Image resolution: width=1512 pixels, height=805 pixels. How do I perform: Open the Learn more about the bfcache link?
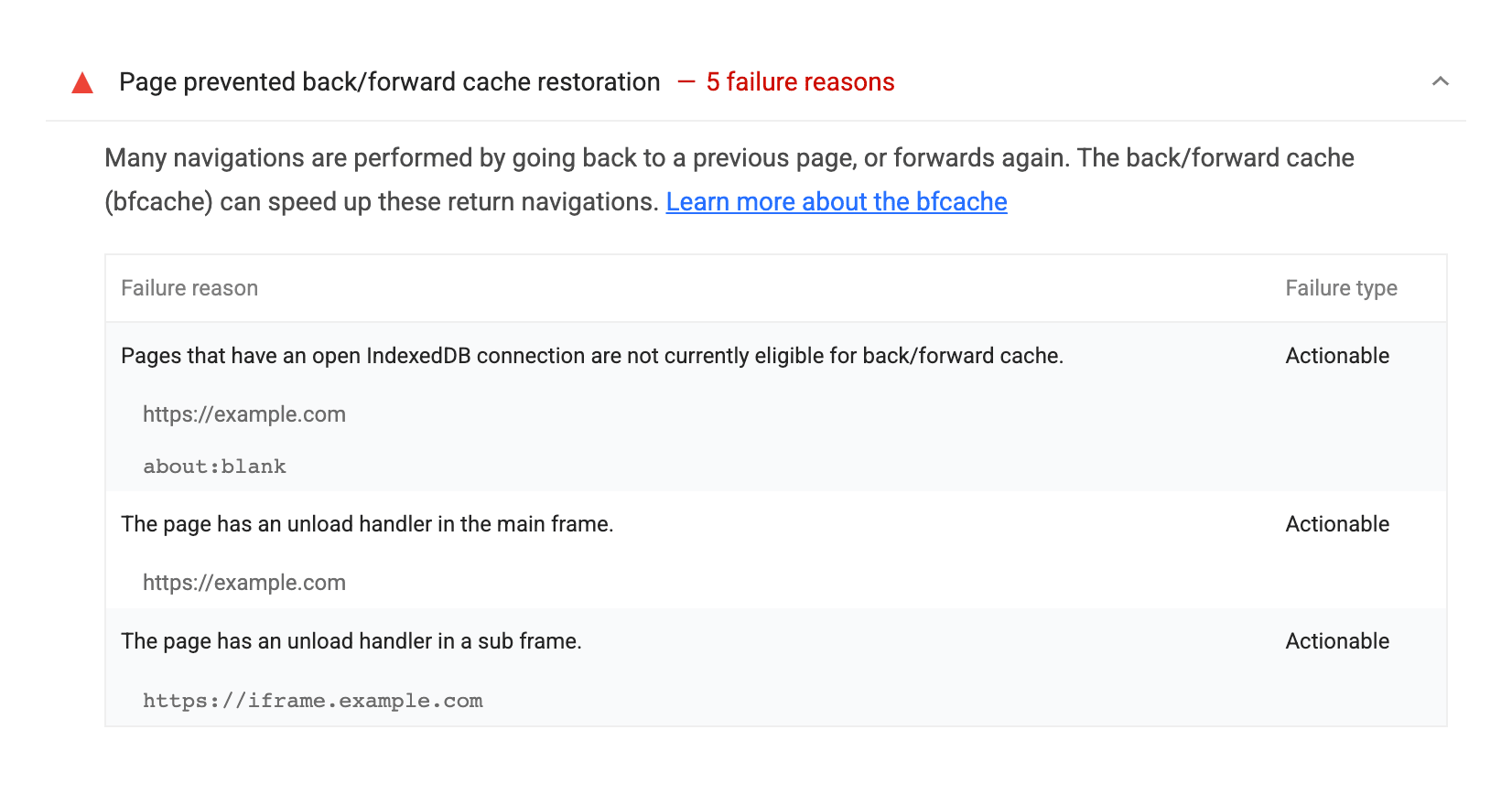point(836,202)
